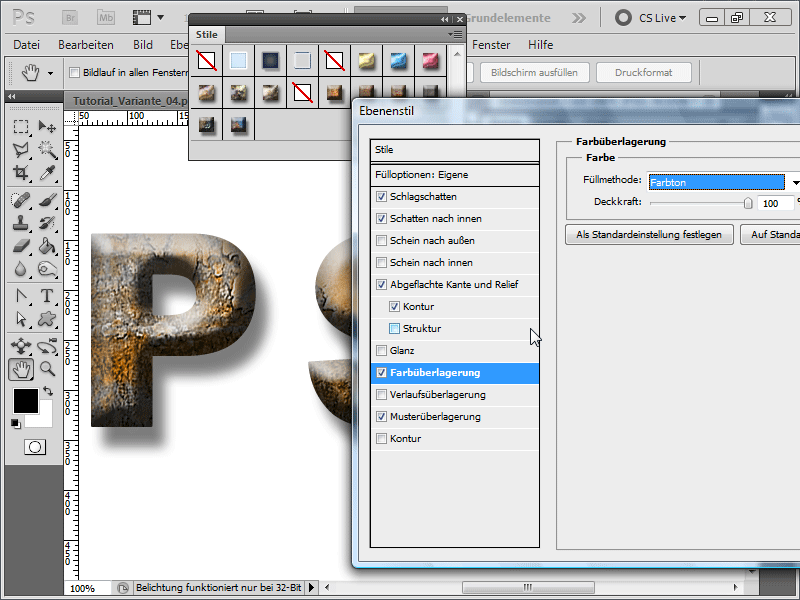Screen dimensions: 800x600
Task: Select the Eyedropper tool
Action: (x=47, y=173)
